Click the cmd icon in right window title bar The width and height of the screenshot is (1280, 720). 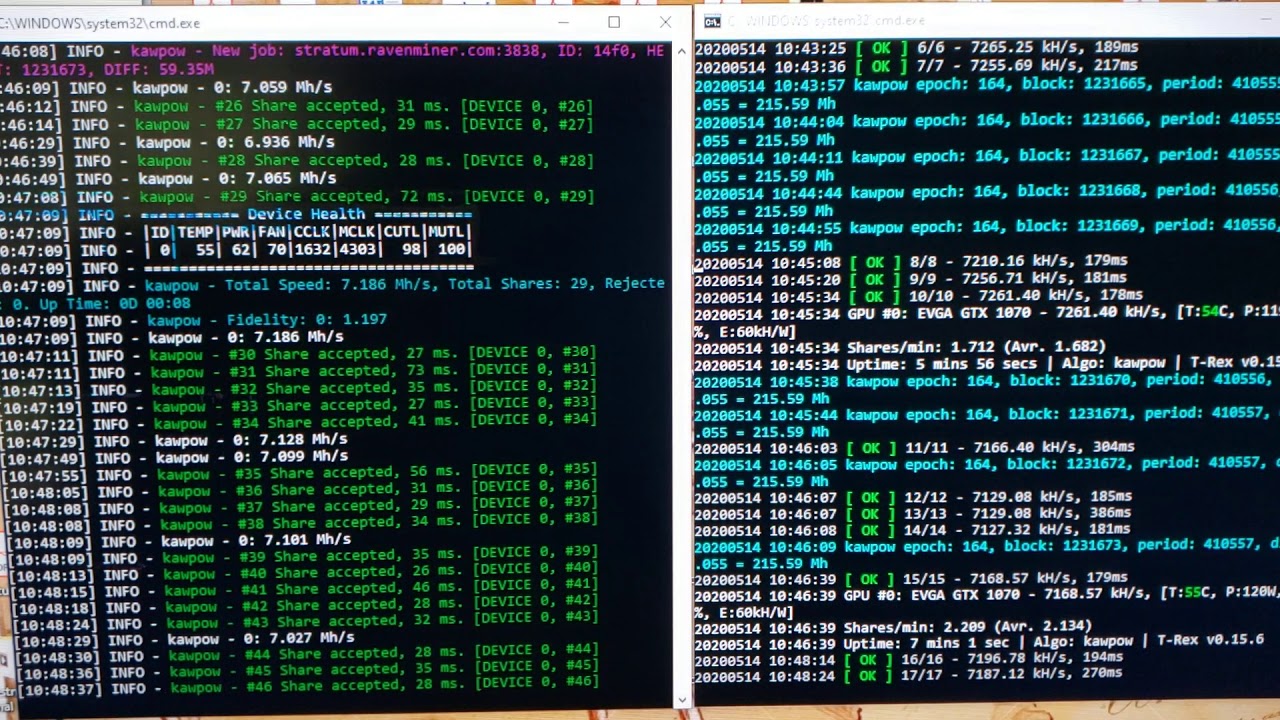point(712,21)
